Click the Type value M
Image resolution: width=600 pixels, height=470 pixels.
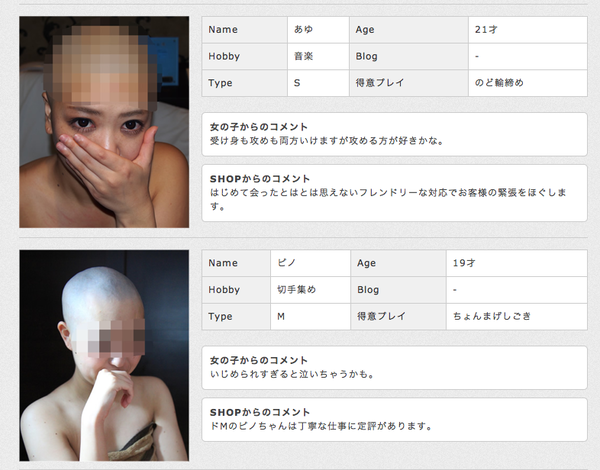pyautogui.click(x=282, y=316)
